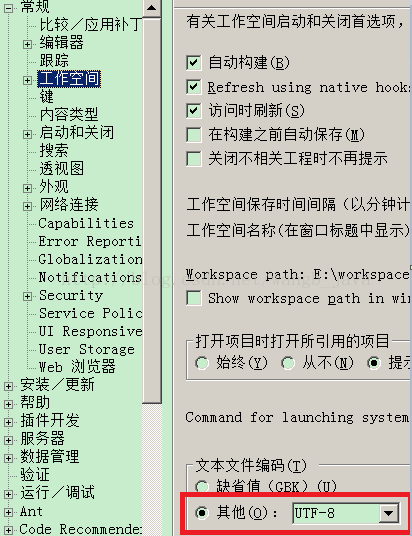This screenshot has height=536, width=412.
Task: Enable 在构建之前自动保存(M) checkbox
Action: (194, 135)
